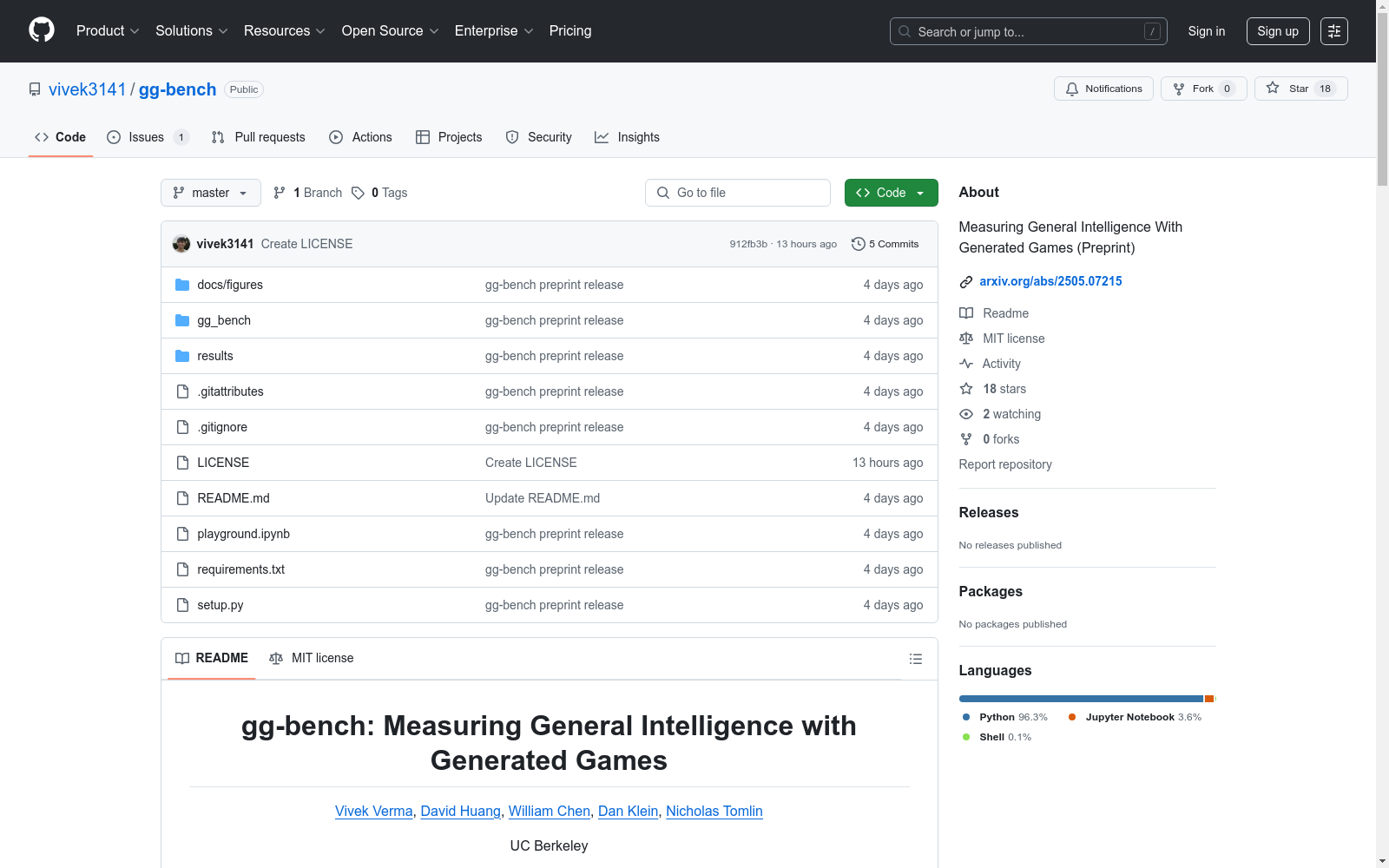Click the Python segment of languages bar
This screenshot has height=868, width=1389.
(1081, 699)
